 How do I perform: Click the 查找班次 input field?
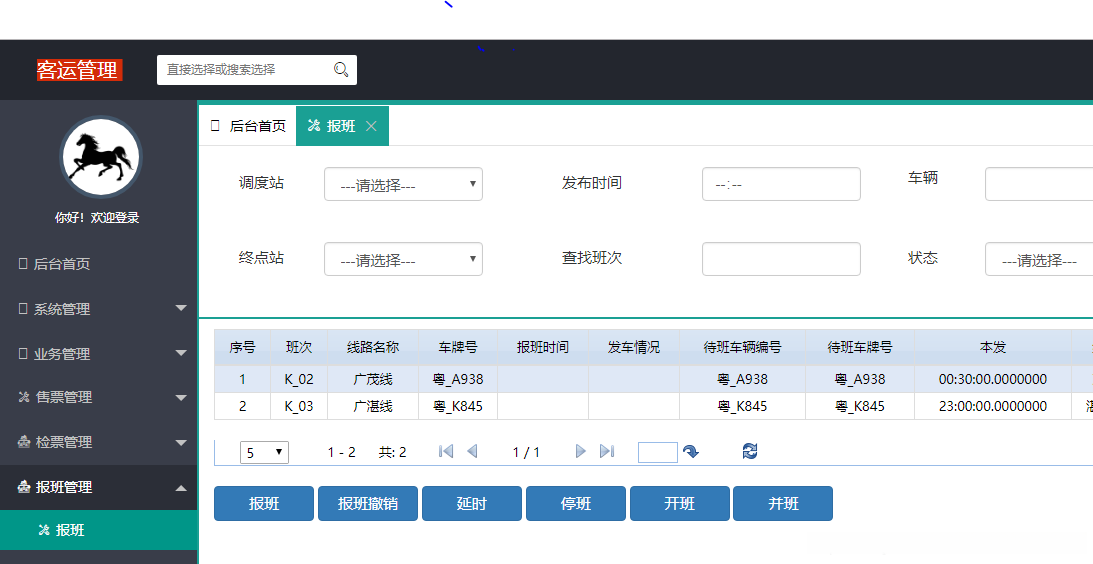point(781,259)
